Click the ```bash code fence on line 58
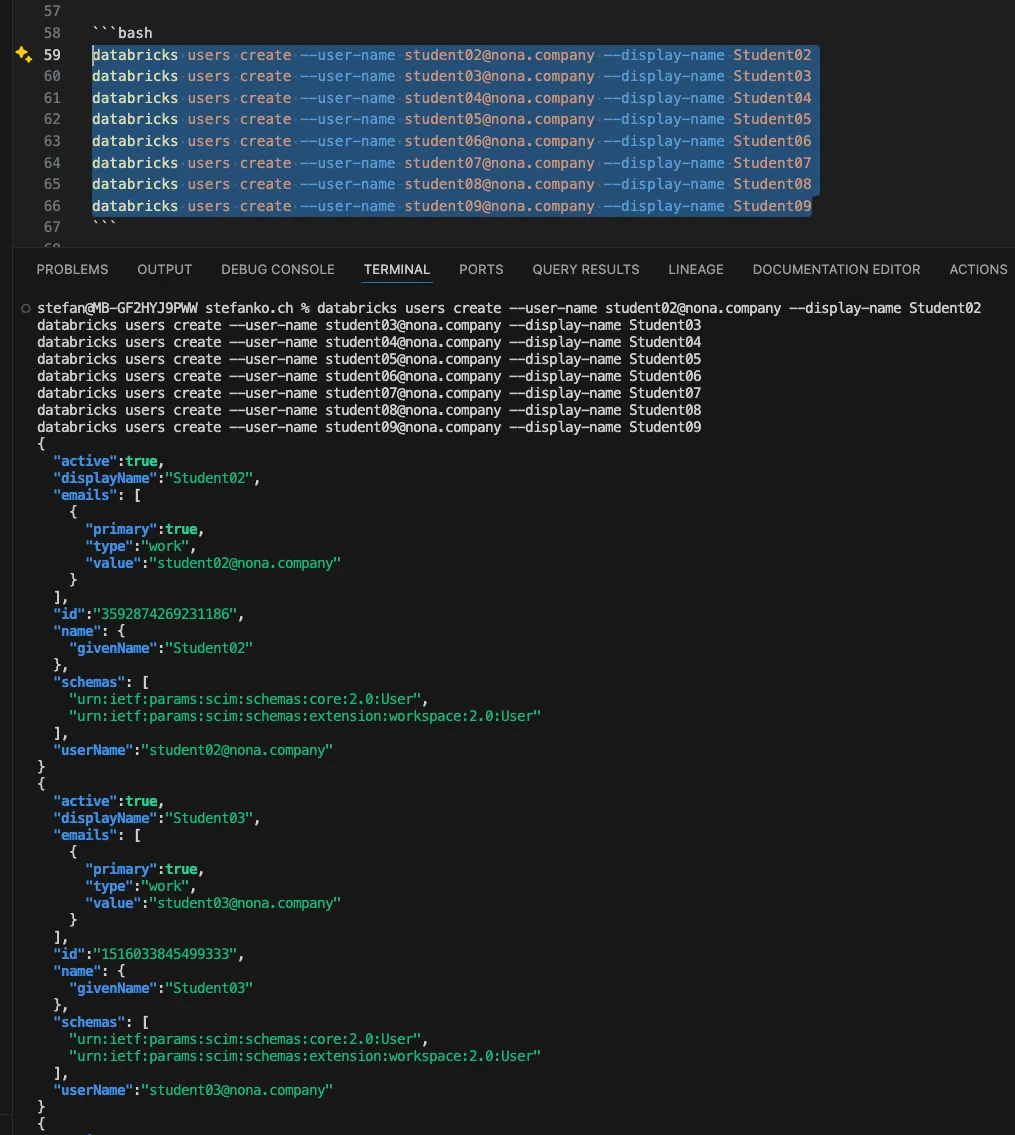The image size is (1015, 1135). [122, 33]
